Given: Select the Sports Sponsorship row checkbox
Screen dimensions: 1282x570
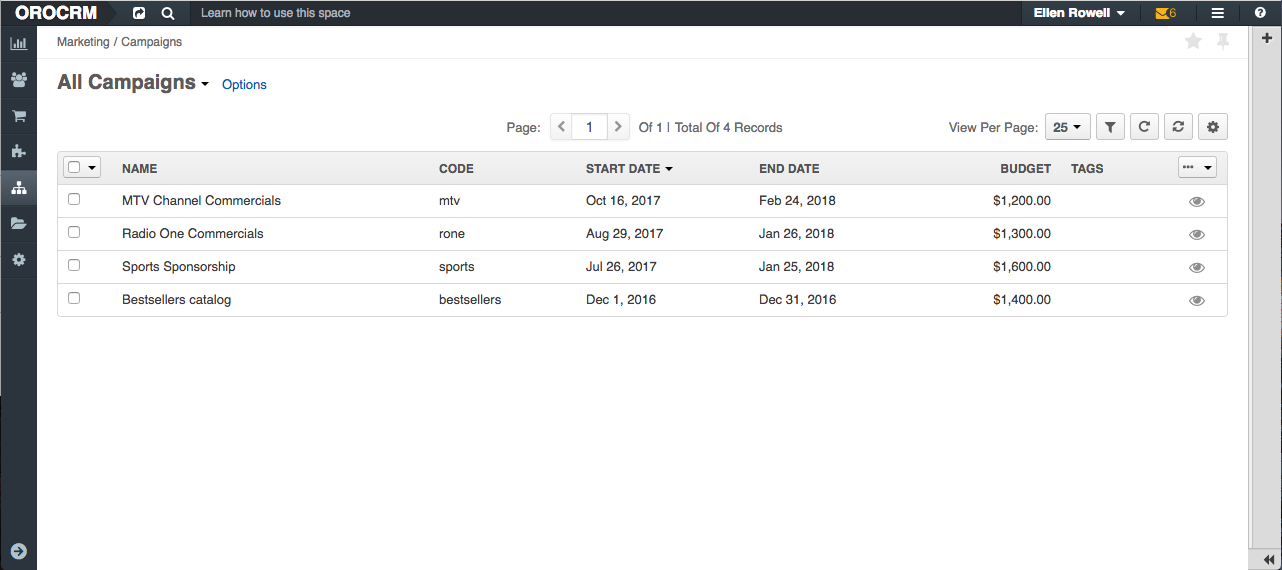Looking at the screenshot, I should [74, 266].
